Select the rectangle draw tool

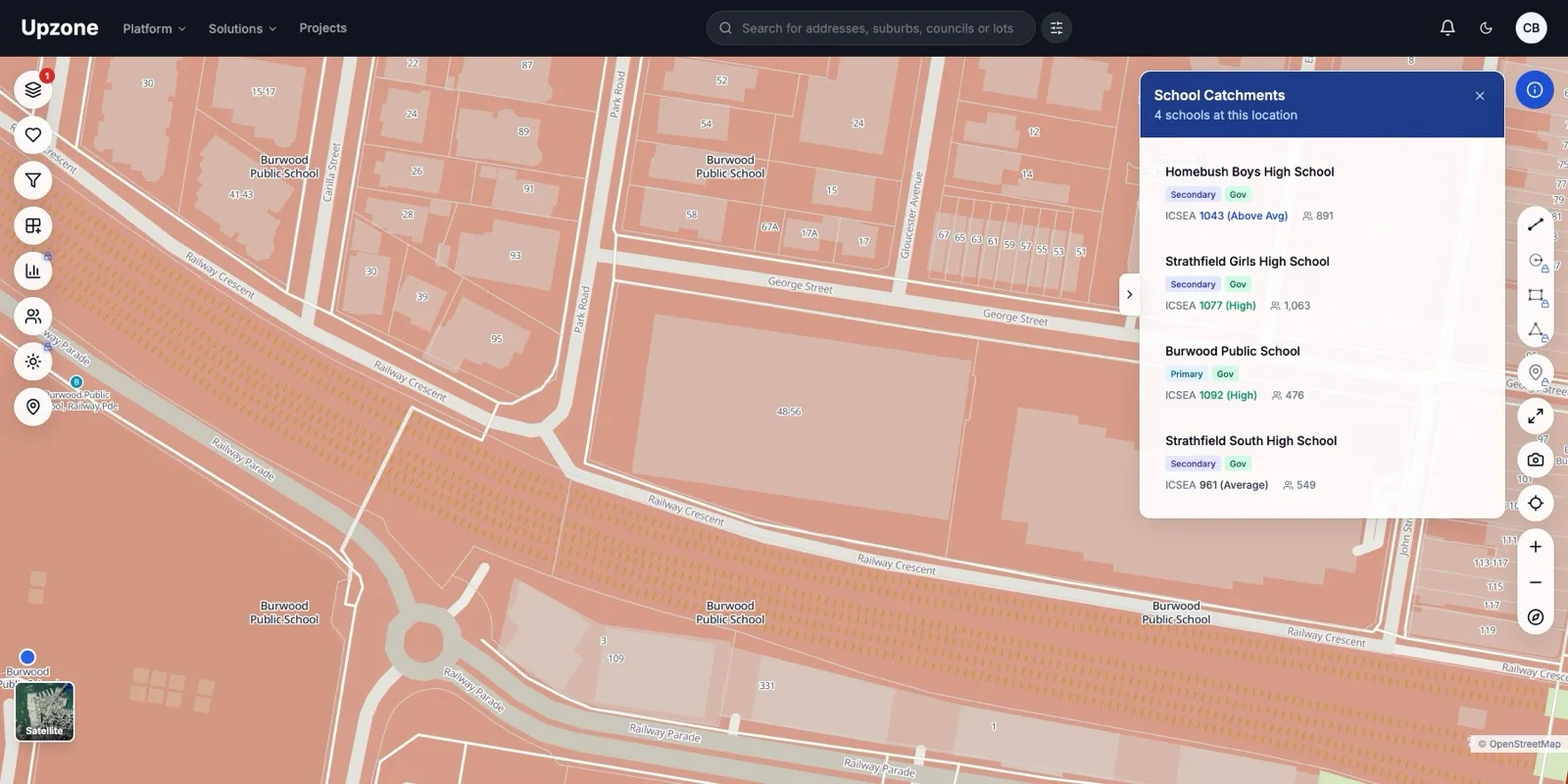tap(1536, 296)
